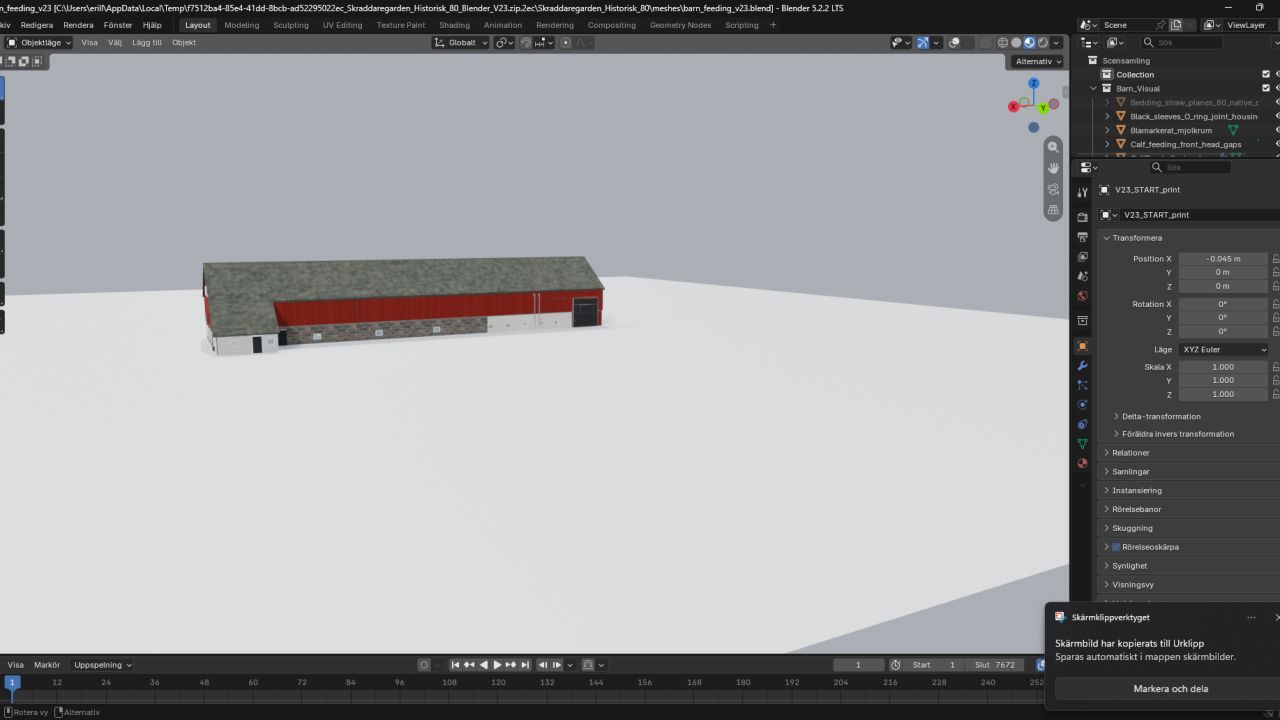Open the Tool properties tab icon
Image resolution: width=1280 pixels, height=720 pixels.
point(1082,192)
